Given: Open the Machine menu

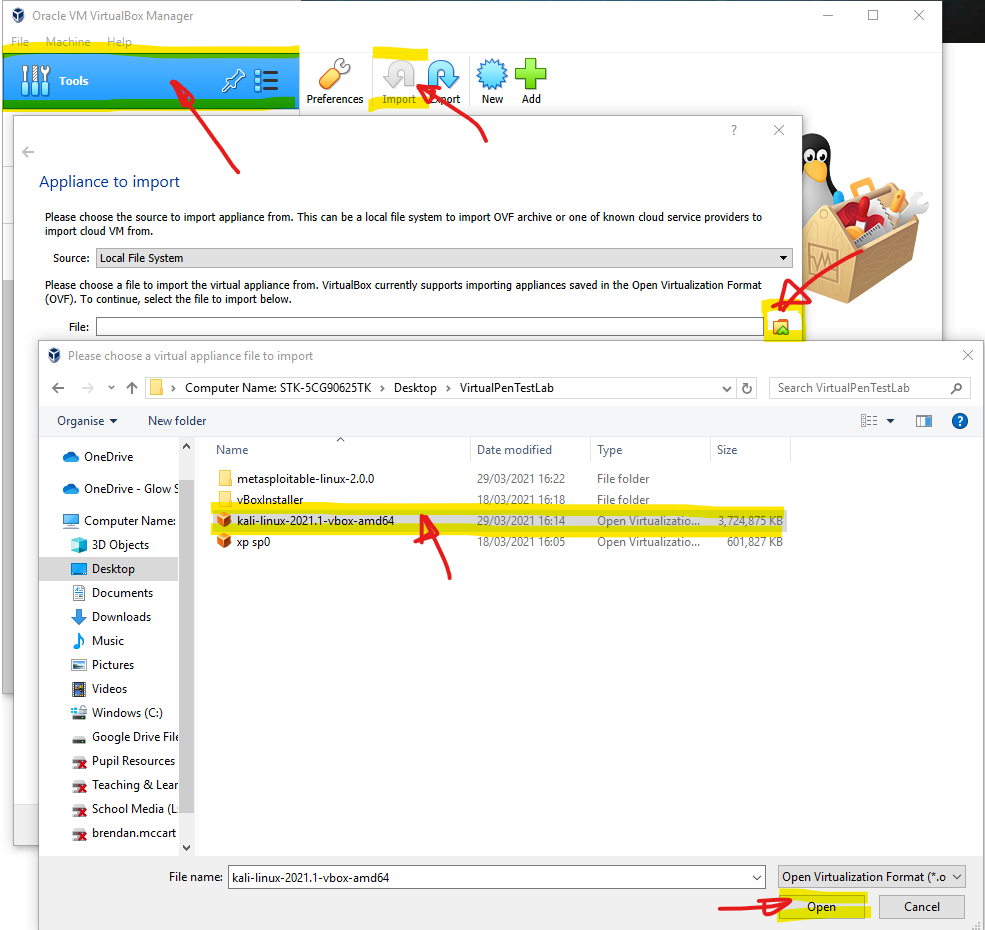Looking at the screenshot, I should 68,41.
